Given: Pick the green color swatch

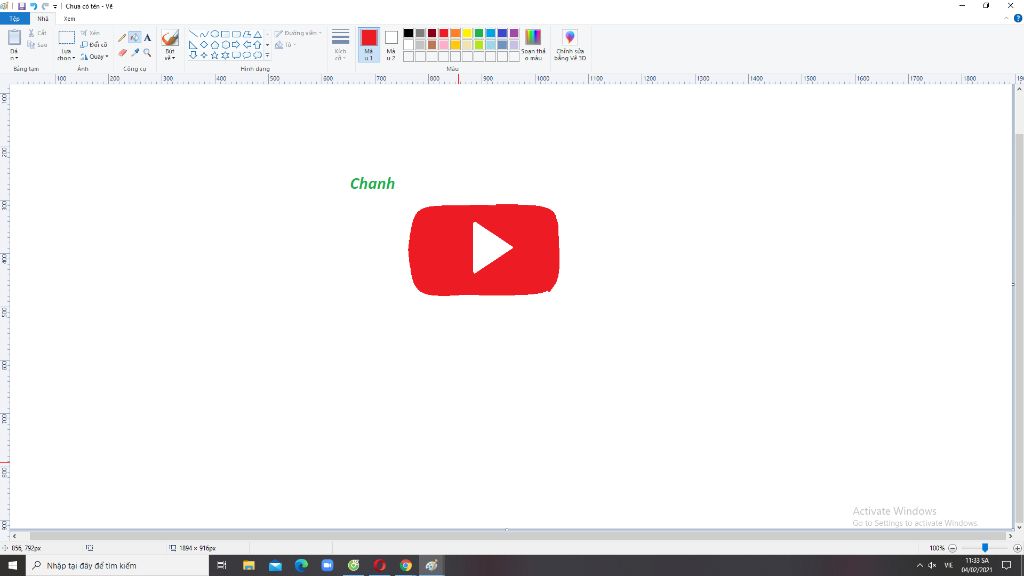Looking at the screenshot, I should (479, 33).
